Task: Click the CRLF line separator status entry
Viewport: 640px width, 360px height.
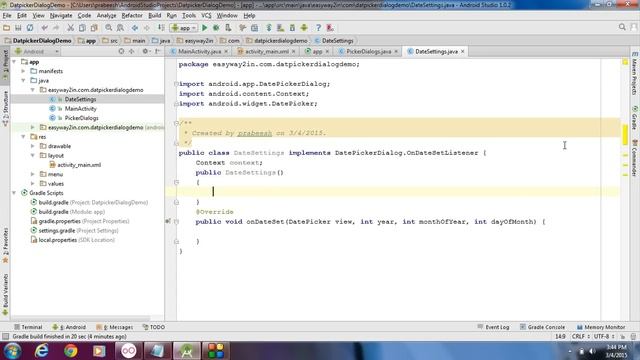Action: click(x=581, y=336)
